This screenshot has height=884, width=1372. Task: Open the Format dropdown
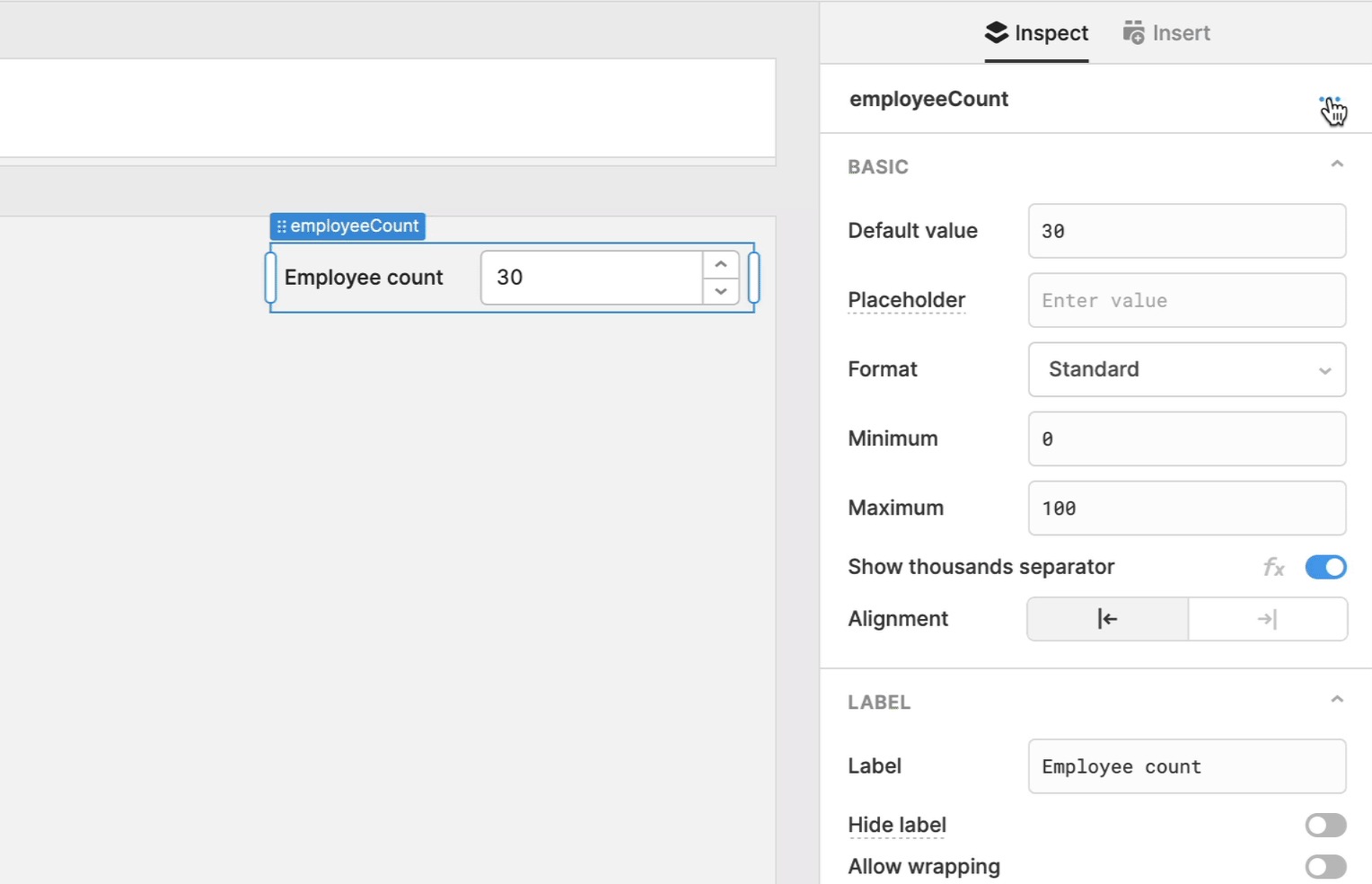1187,369
